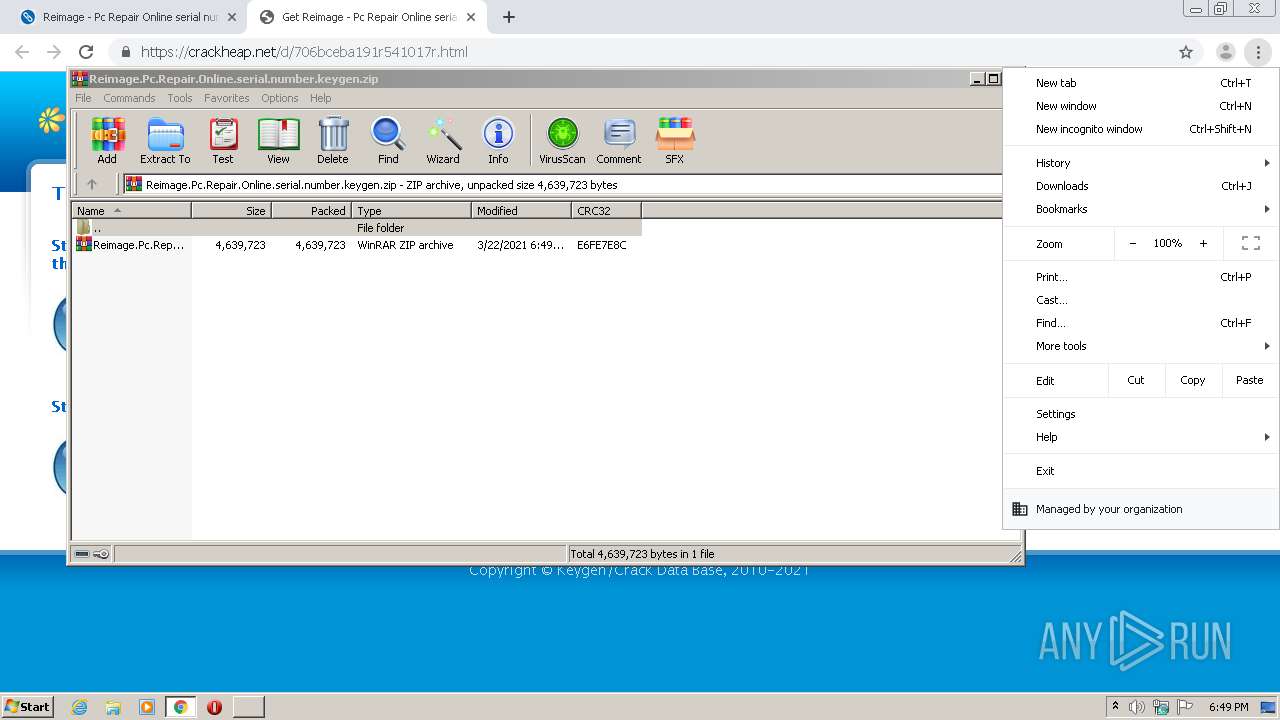
Task: Expand More tools submenu
Action: click(x=1141, y=346)
